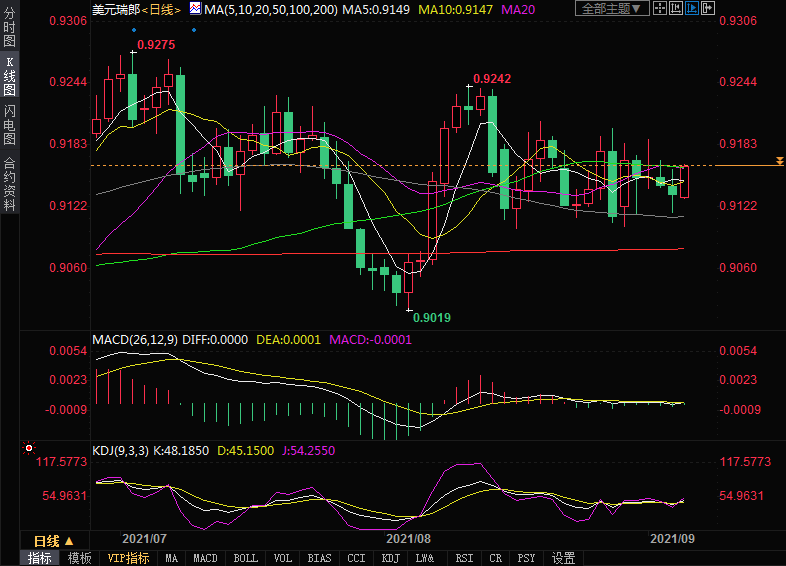The image size is (786, 566).
Task: Select the BOLL indicator
Action: 245,558
